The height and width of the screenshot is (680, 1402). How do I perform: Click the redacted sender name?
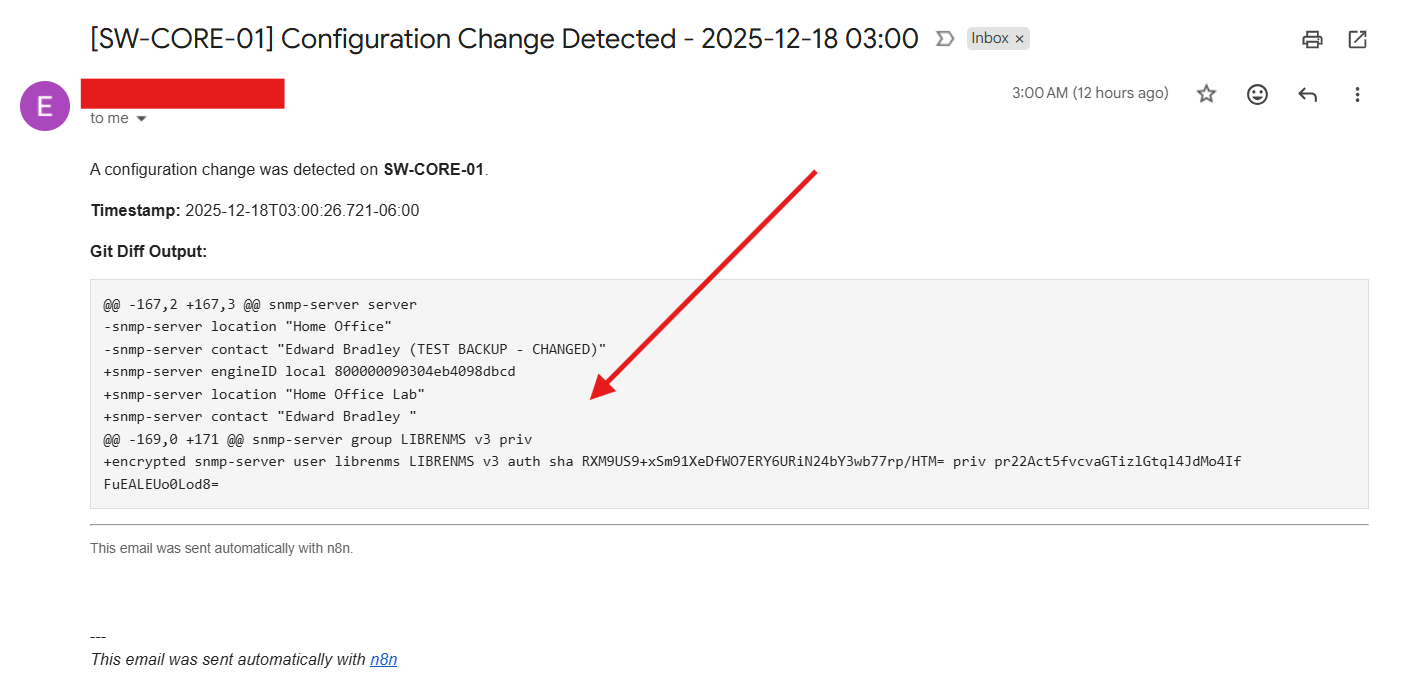tap(183, 93)
